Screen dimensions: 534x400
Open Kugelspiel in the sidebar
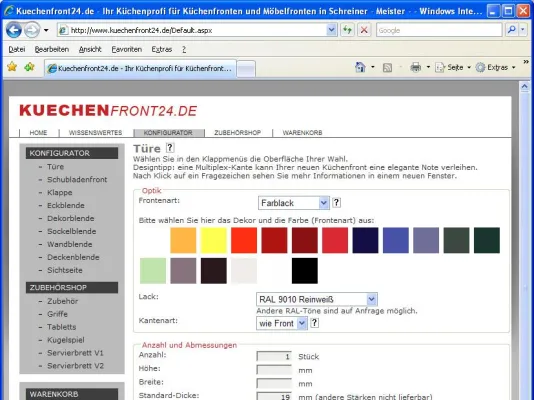(66, 340)
